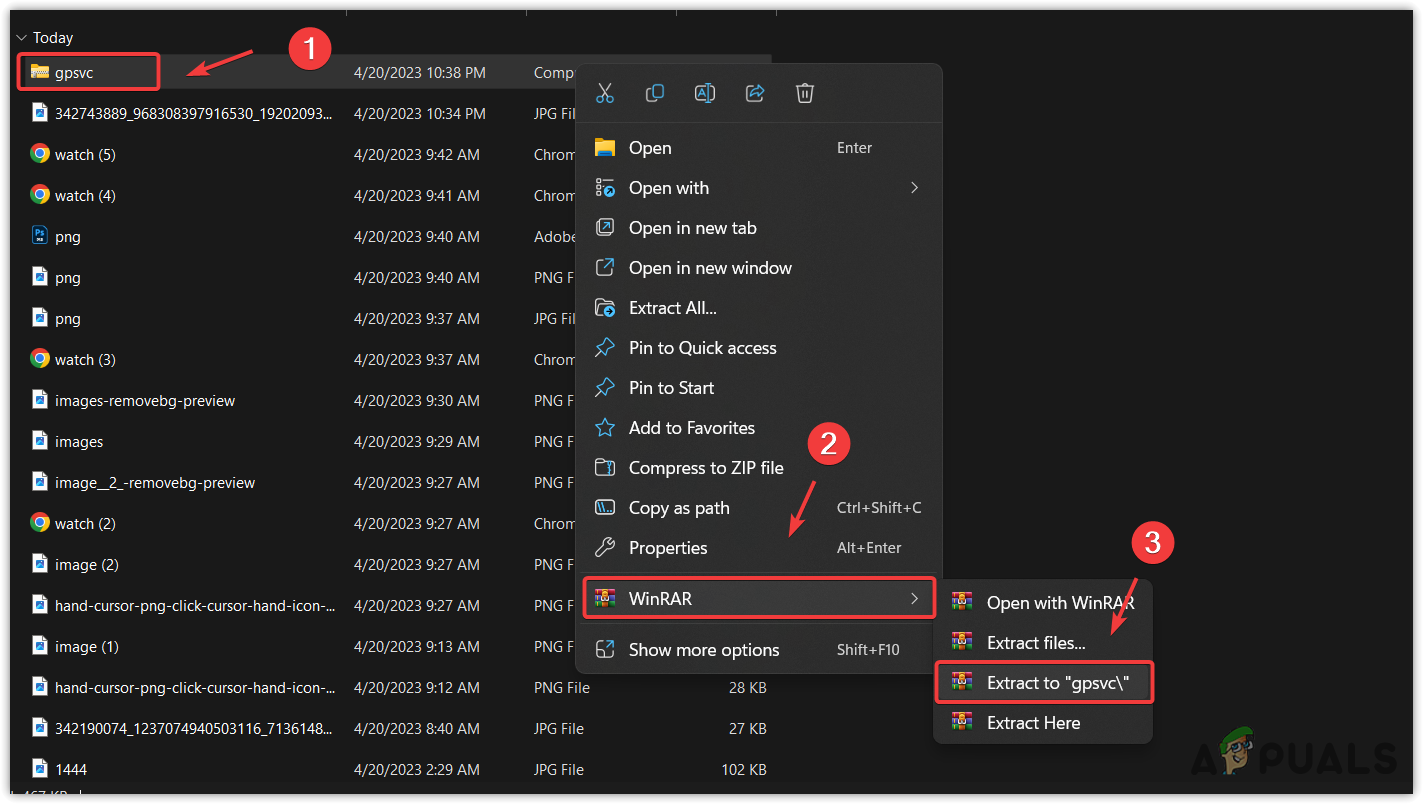Click the Cut scissors icon

click(x=604, y=93)
